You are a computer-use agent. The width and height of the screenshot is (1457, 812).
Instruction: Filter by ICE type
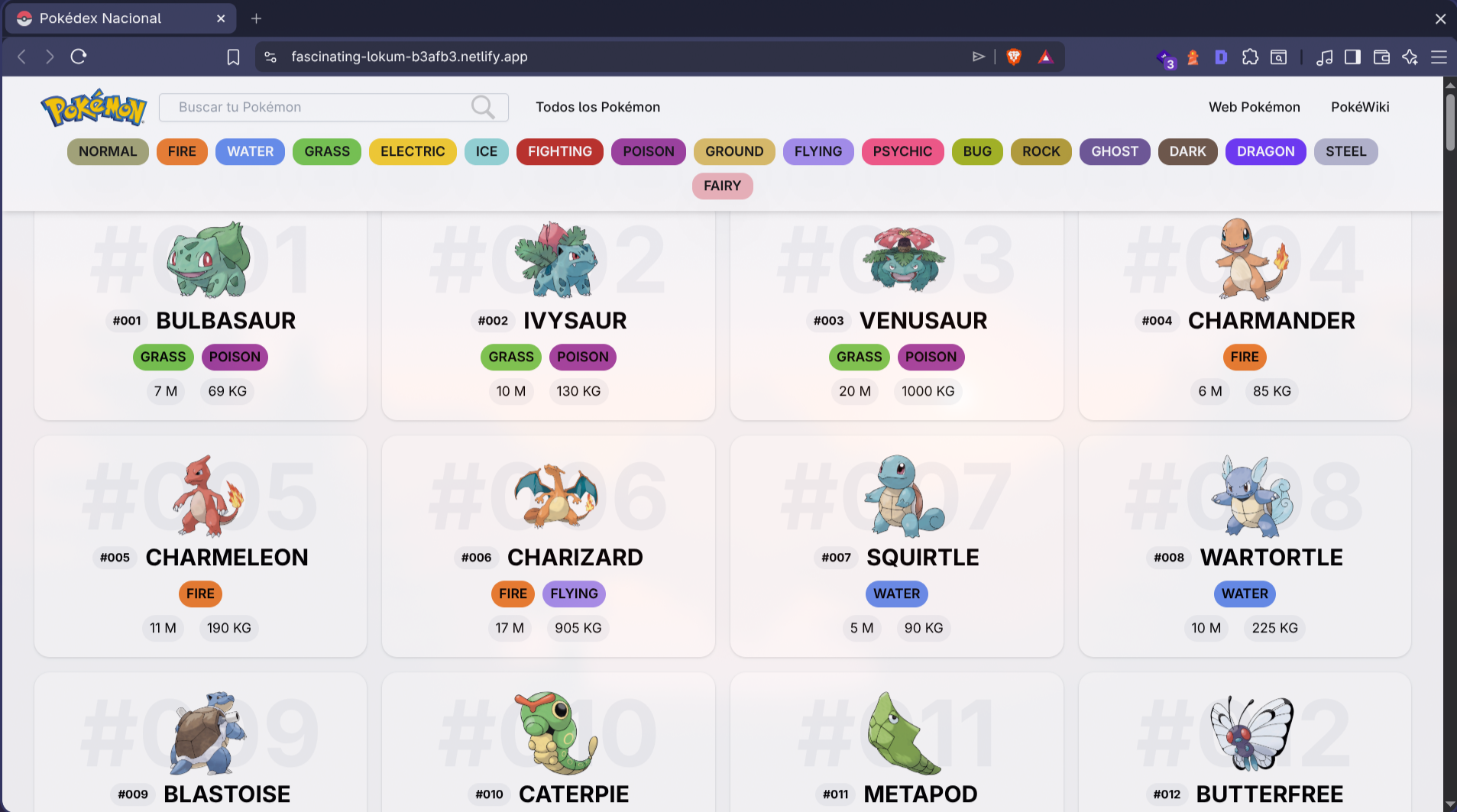click(x=487, y=151)
